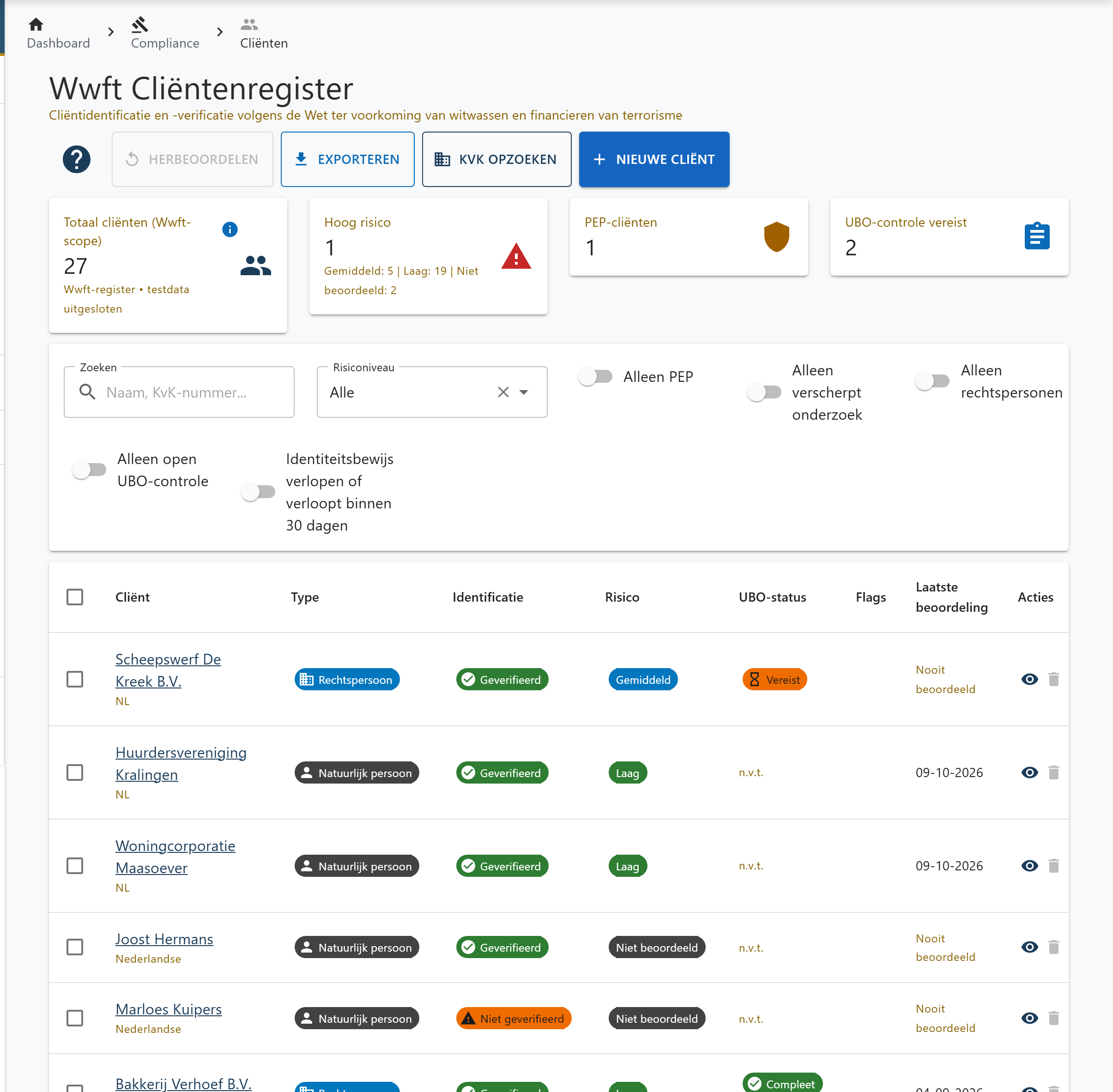Screen dimensions: 1113x1092
Task: Click the red warning triangle on Hoog risico card
Action: click(x=516, y=256)
